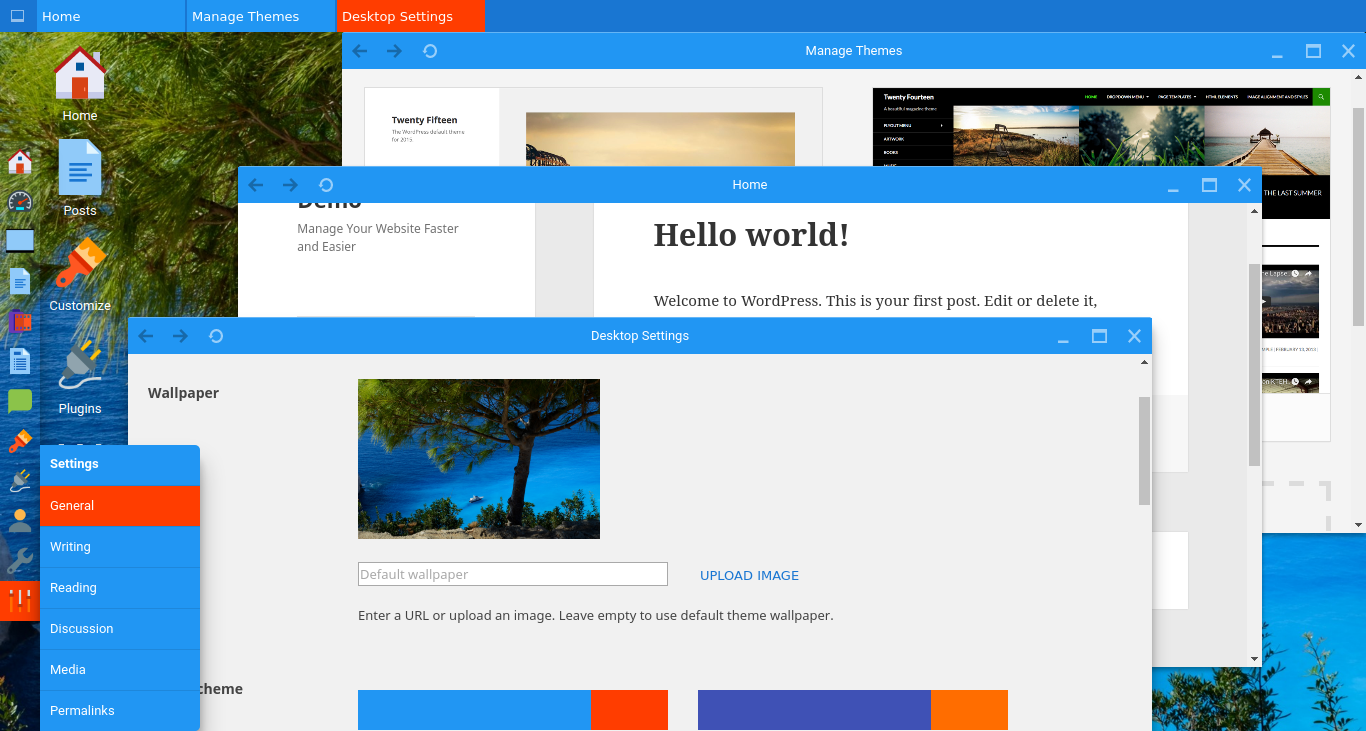Select Discussion in the Settings flyout menu
This screenshot has height=731, width=1366.
pos(120,629)
